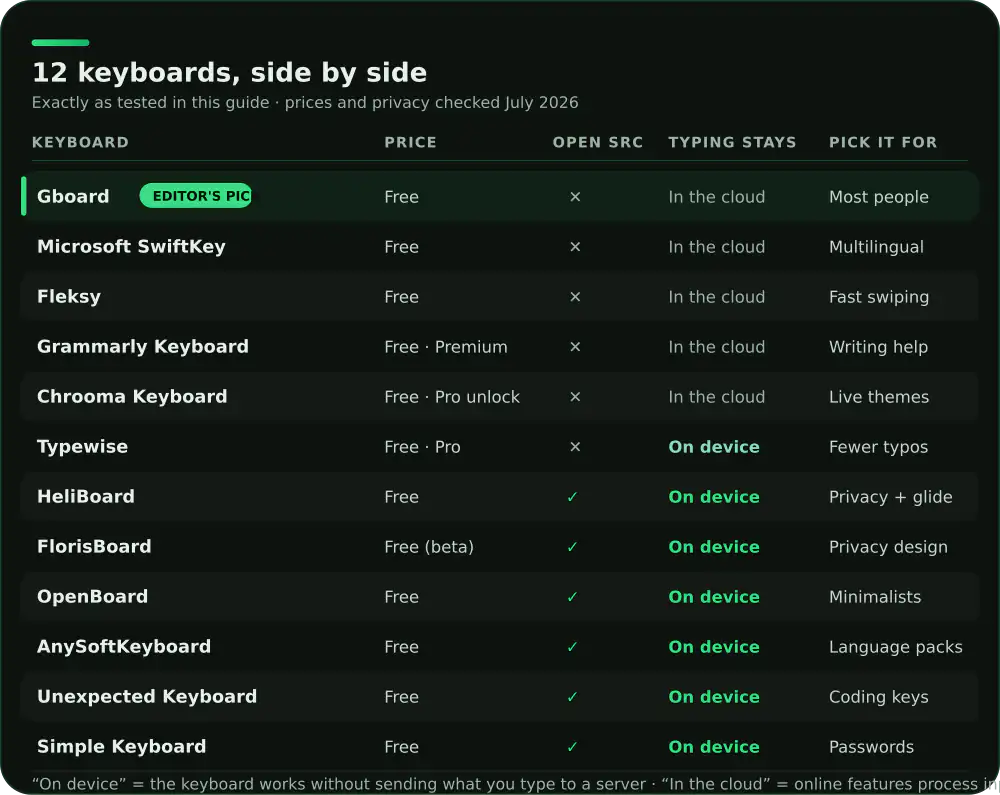Viewport: 1000px width, 795px height.
Task: Click the 'Minimalists' cell
Action: coord(875,597)
